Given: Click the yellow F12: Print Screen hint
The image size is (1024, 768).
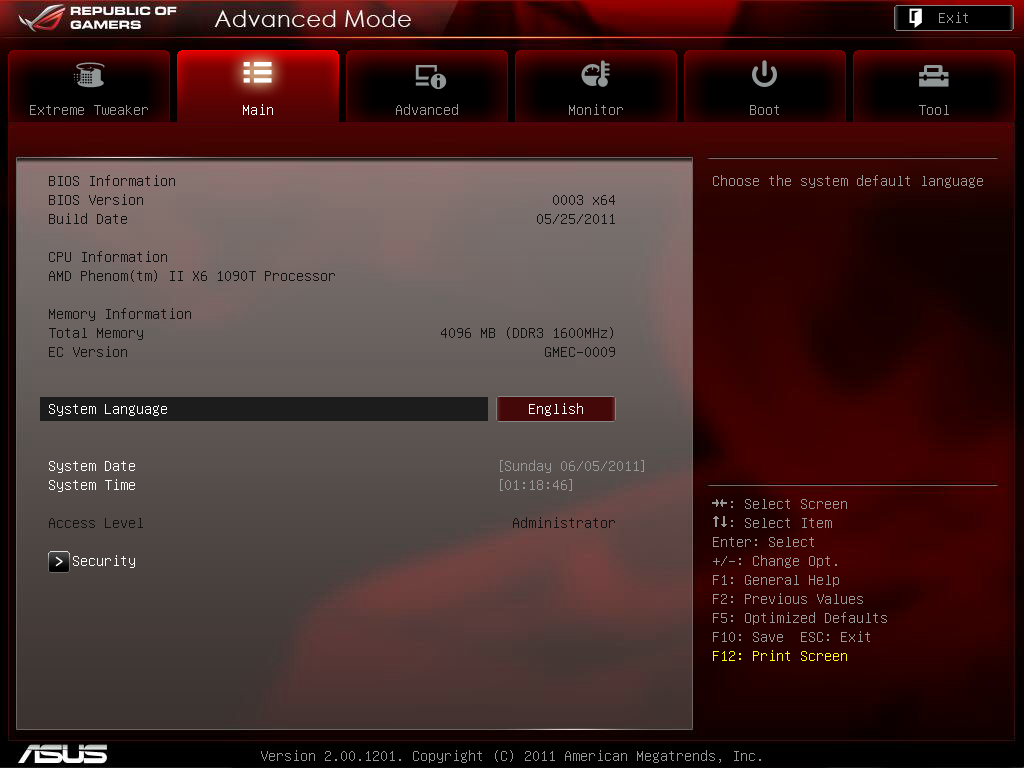Looking at the screenshot, I should (780, 655).
